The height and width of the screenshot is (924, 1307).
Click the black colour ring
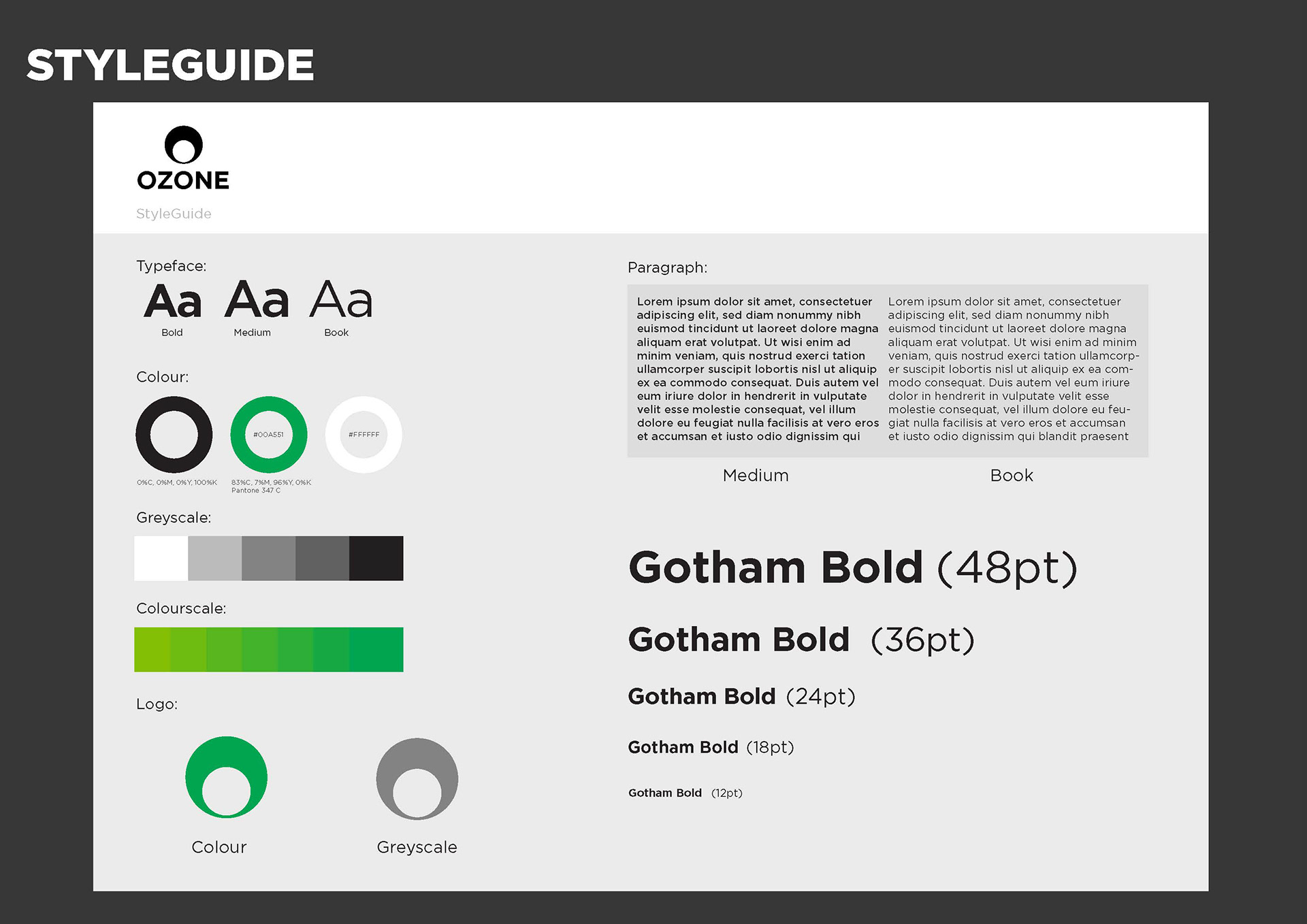tap(174, 434)
